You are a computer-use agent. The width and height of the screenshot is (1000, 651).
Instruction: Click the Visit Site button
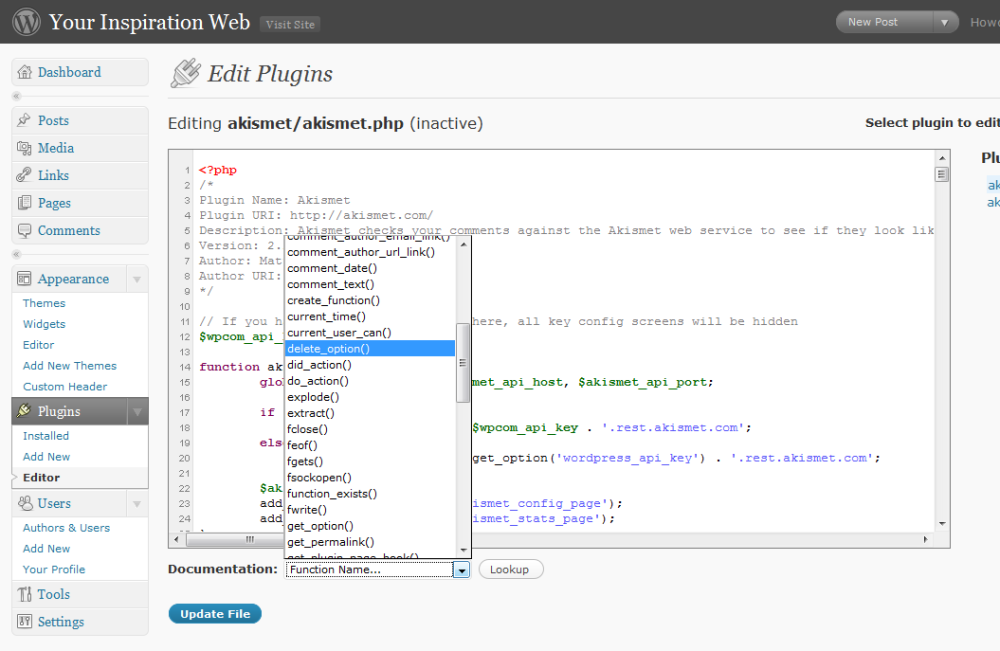click(290, 24)
